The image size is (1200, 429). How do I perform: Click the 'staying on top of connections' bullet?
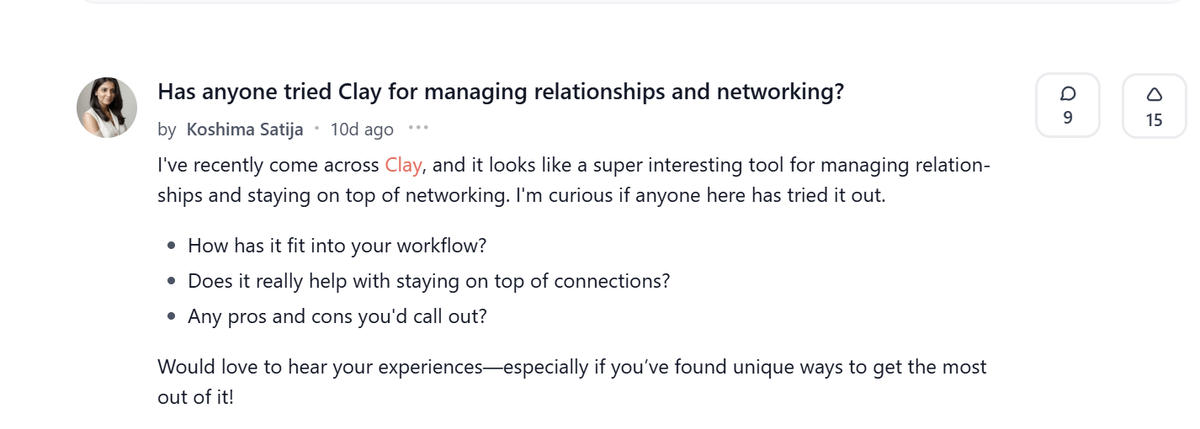tap(428, 281)
